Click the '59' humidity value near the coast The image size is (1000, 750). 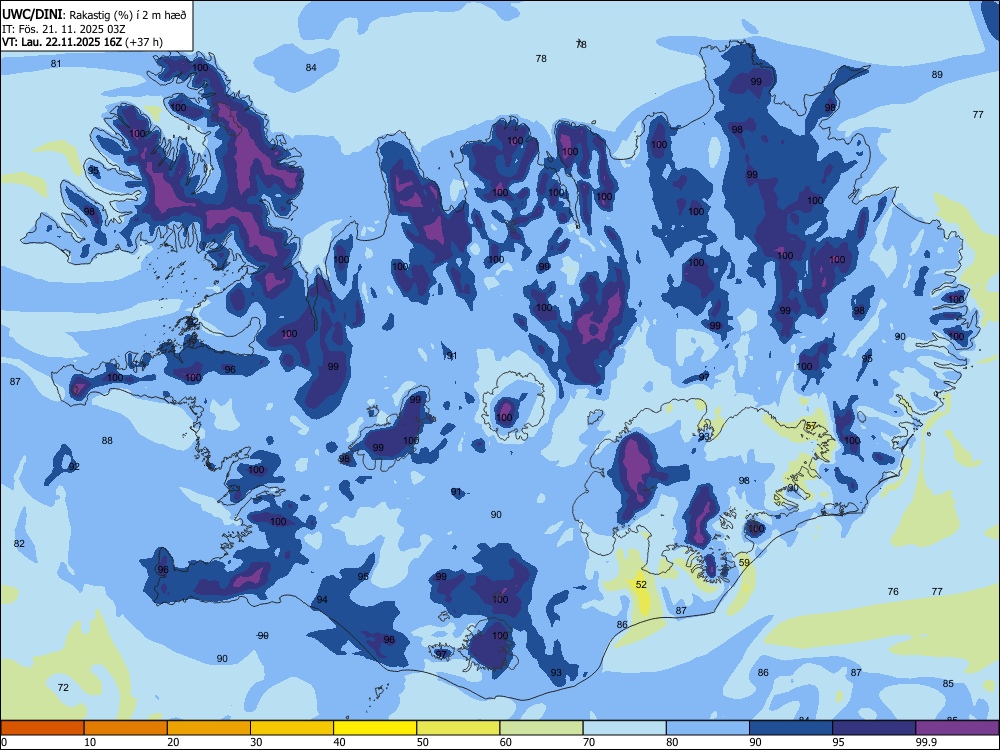click(744, 562)
